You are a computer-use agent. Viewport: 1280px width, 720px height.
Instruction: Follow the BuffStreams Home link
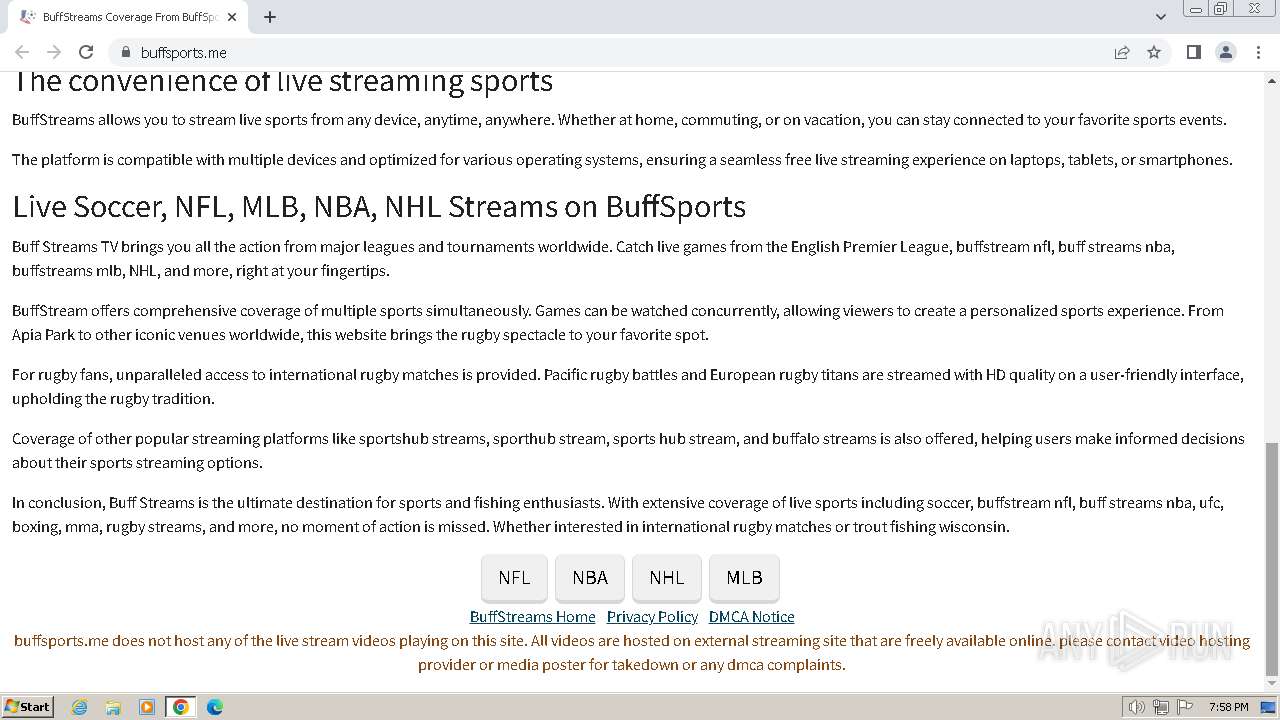point(532,617)
